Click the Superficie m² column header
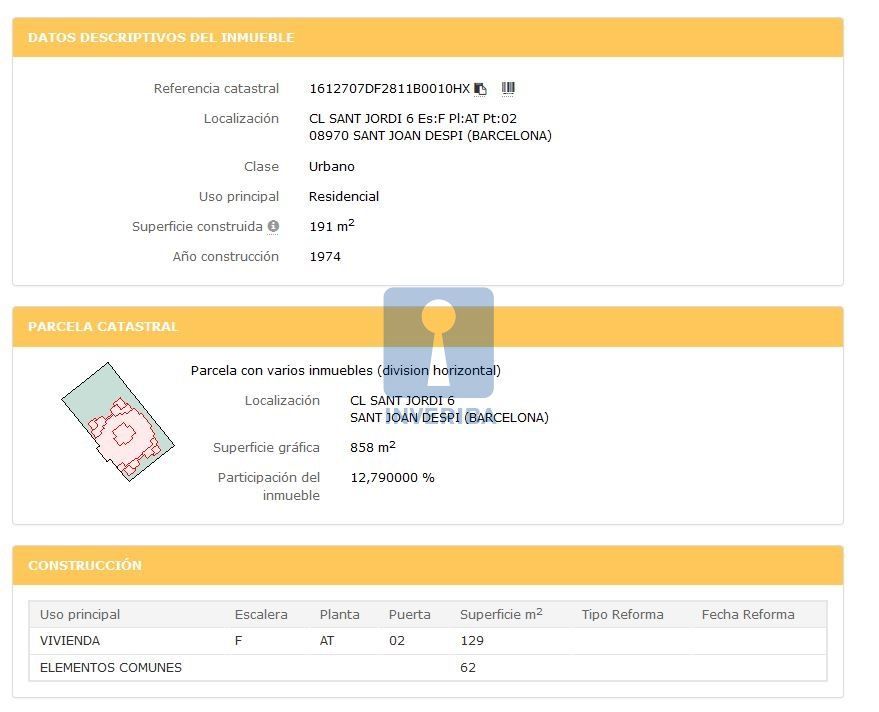This screenshot has width=879, height=712. click(x=501, y=615)
